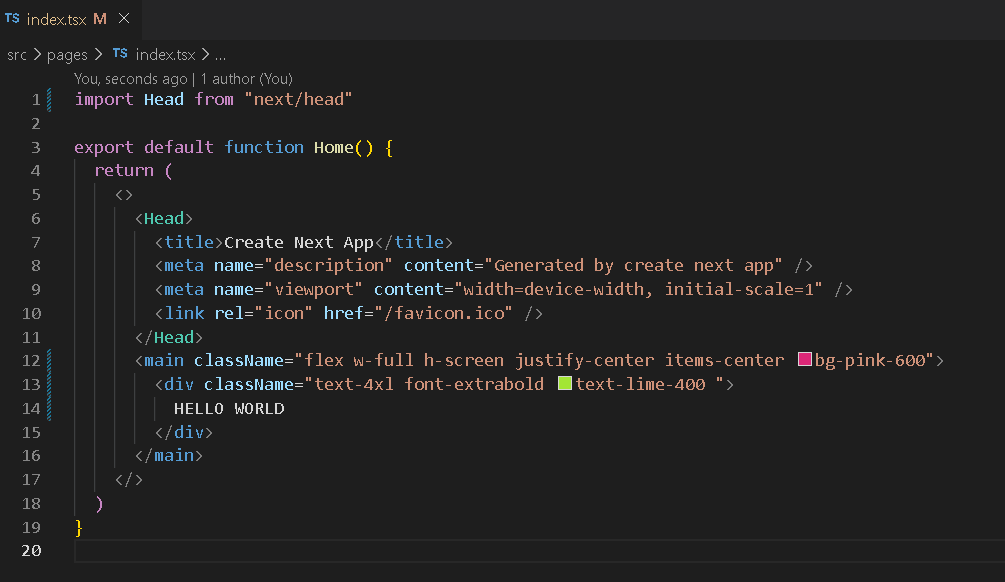
Task: Open the index.tsx breadcrumb dropdown
Action: click(165, 54)
